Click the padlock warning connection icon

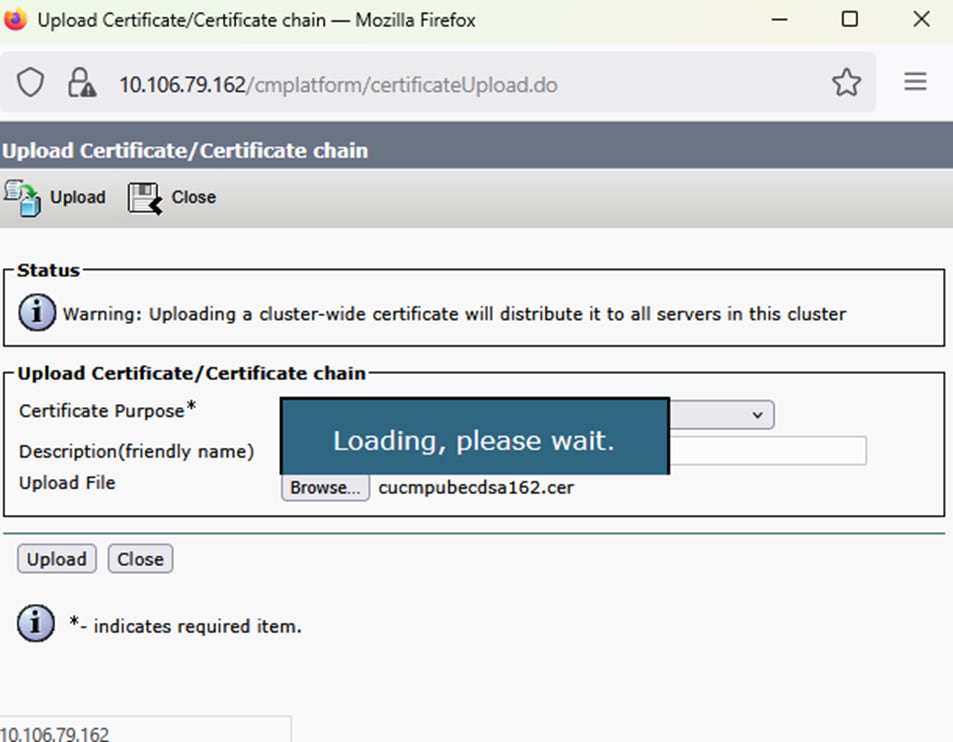[x=81, y=83]
